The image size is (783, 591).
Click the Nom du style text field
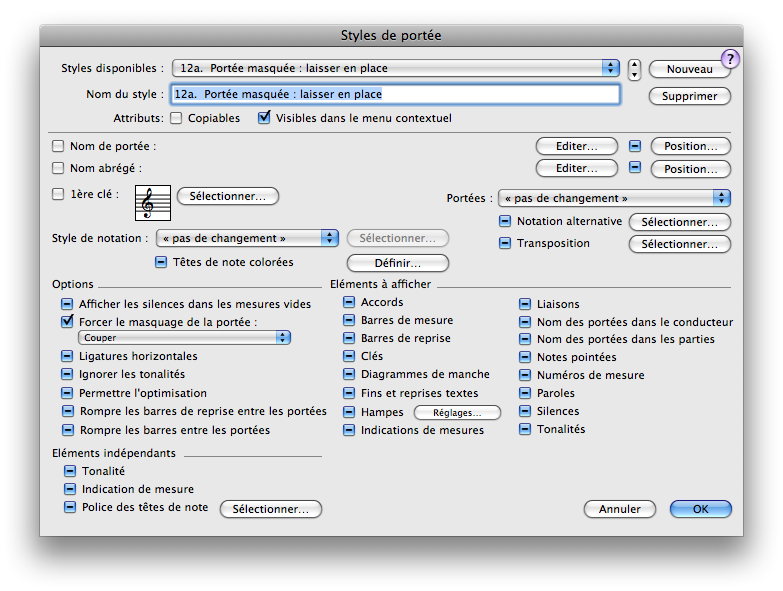tap(396, 94)
